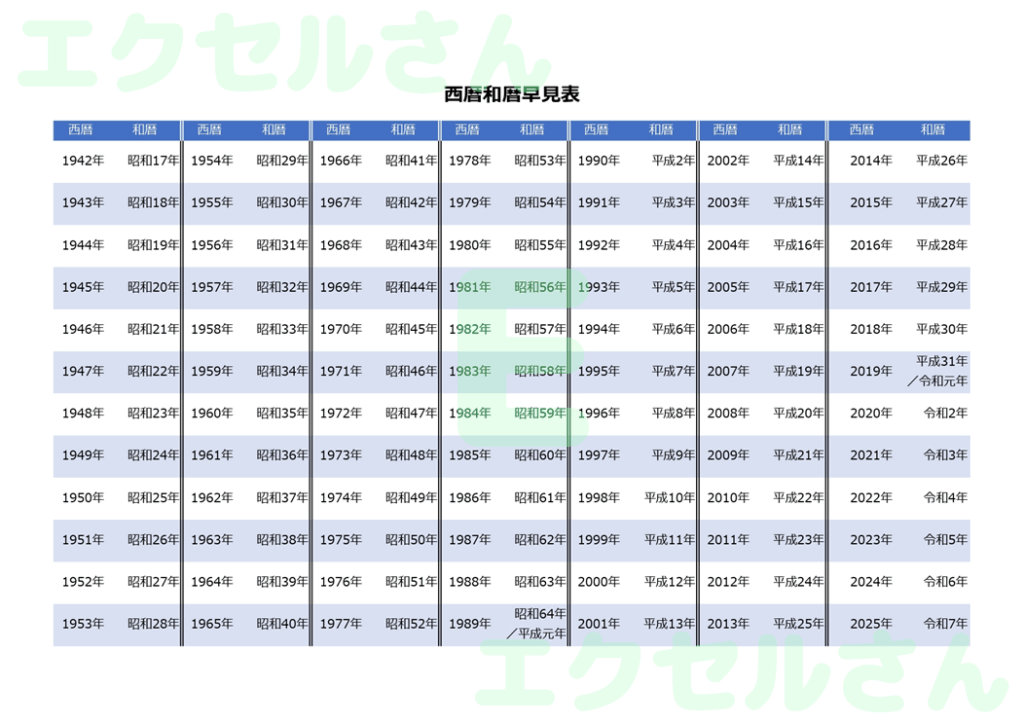The image size is (1024, 724).
Task: Click the cell 1964年
Action: [x=212, y=582]
